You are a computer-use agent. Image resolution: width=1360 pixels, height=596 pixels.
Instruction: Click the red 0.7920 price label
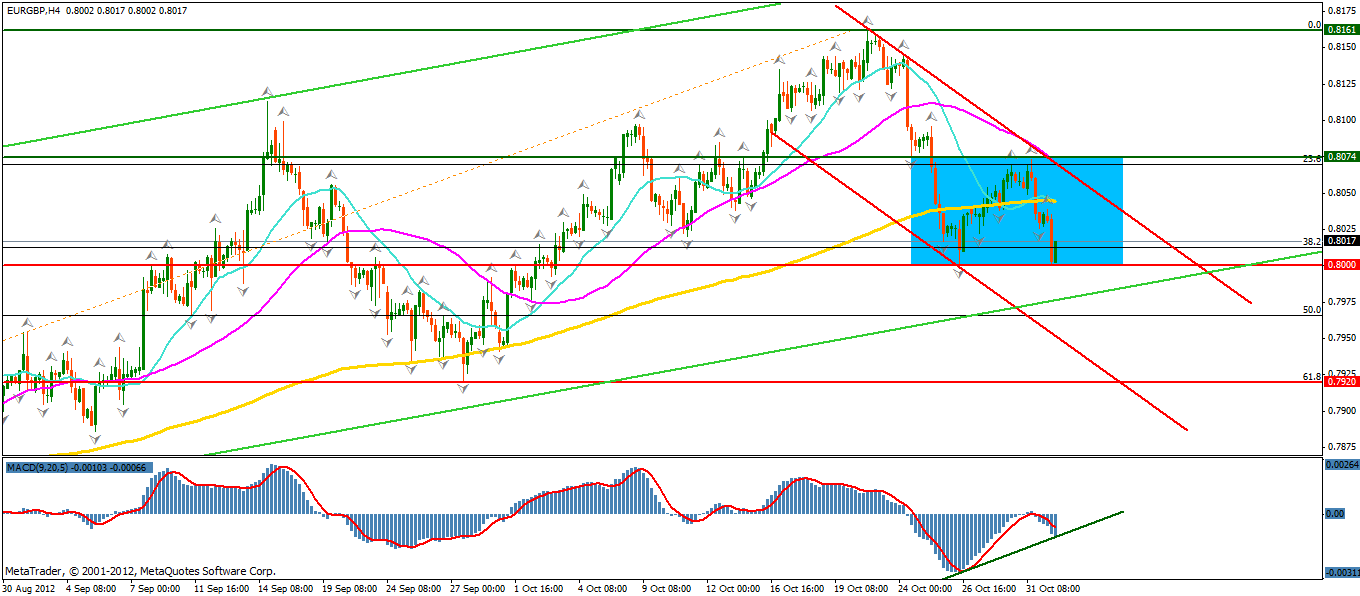[x=1340, y=381]
